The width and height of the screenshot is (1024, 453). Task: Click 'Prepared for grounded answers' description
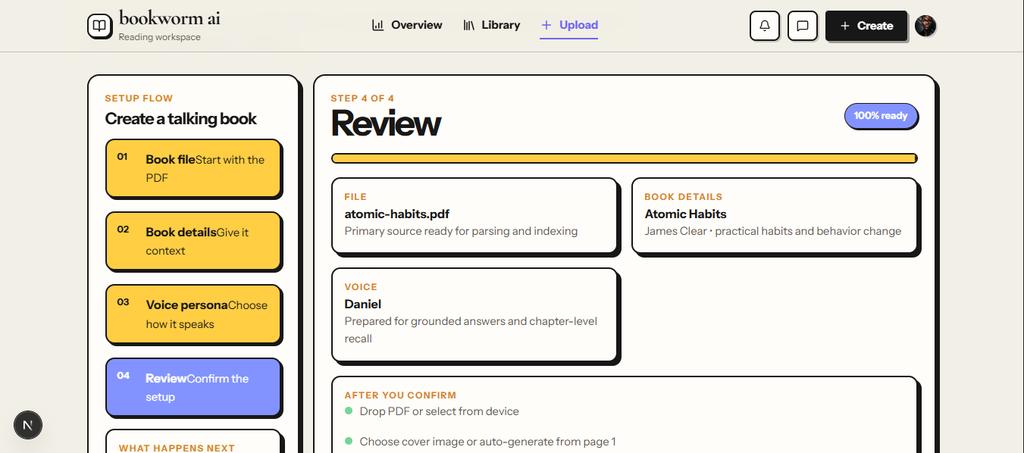click(471, 330)
